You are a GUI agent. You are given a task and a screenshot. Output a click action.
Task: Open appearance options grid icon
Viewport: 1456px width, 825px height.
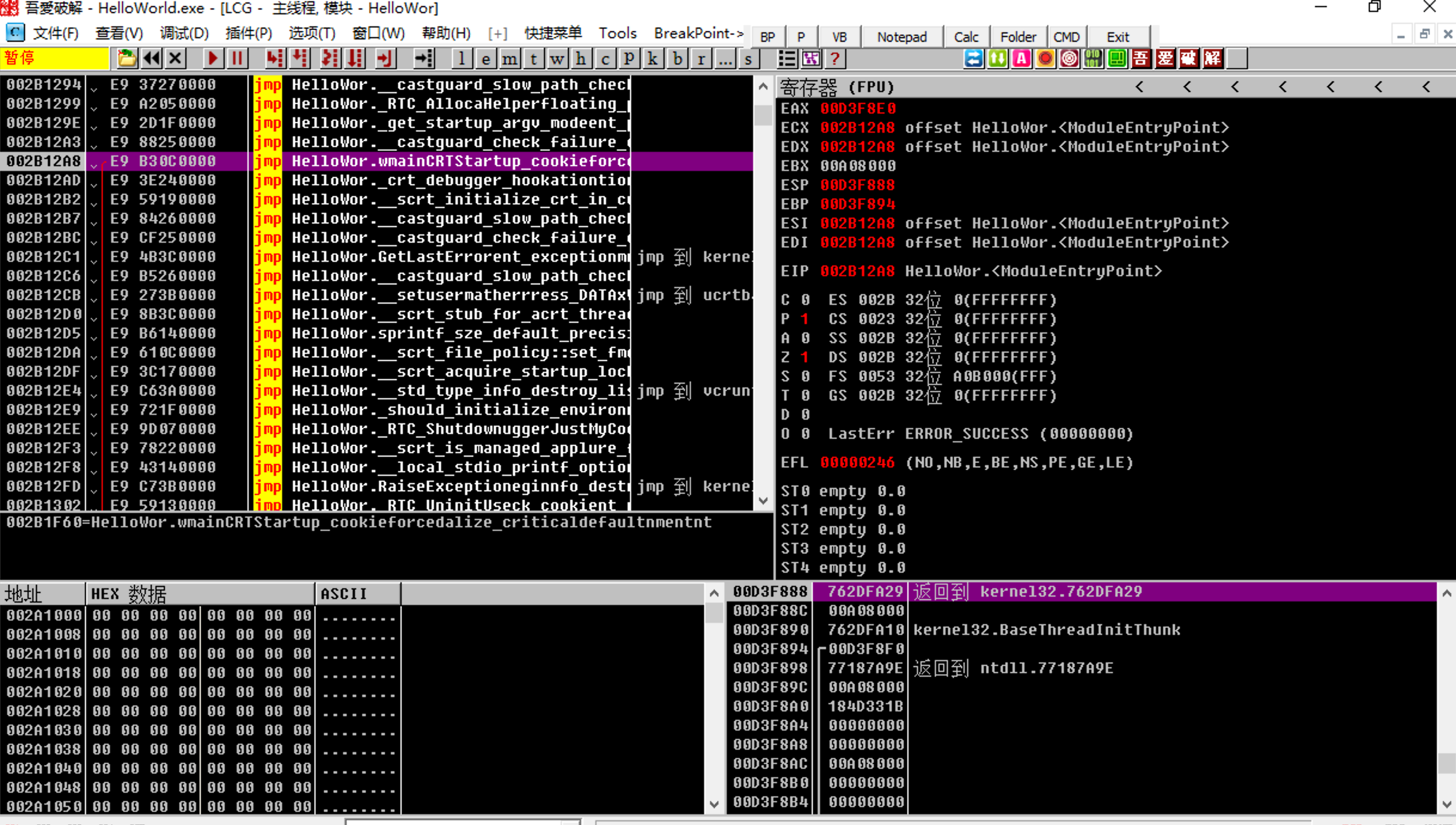[811, 59]
